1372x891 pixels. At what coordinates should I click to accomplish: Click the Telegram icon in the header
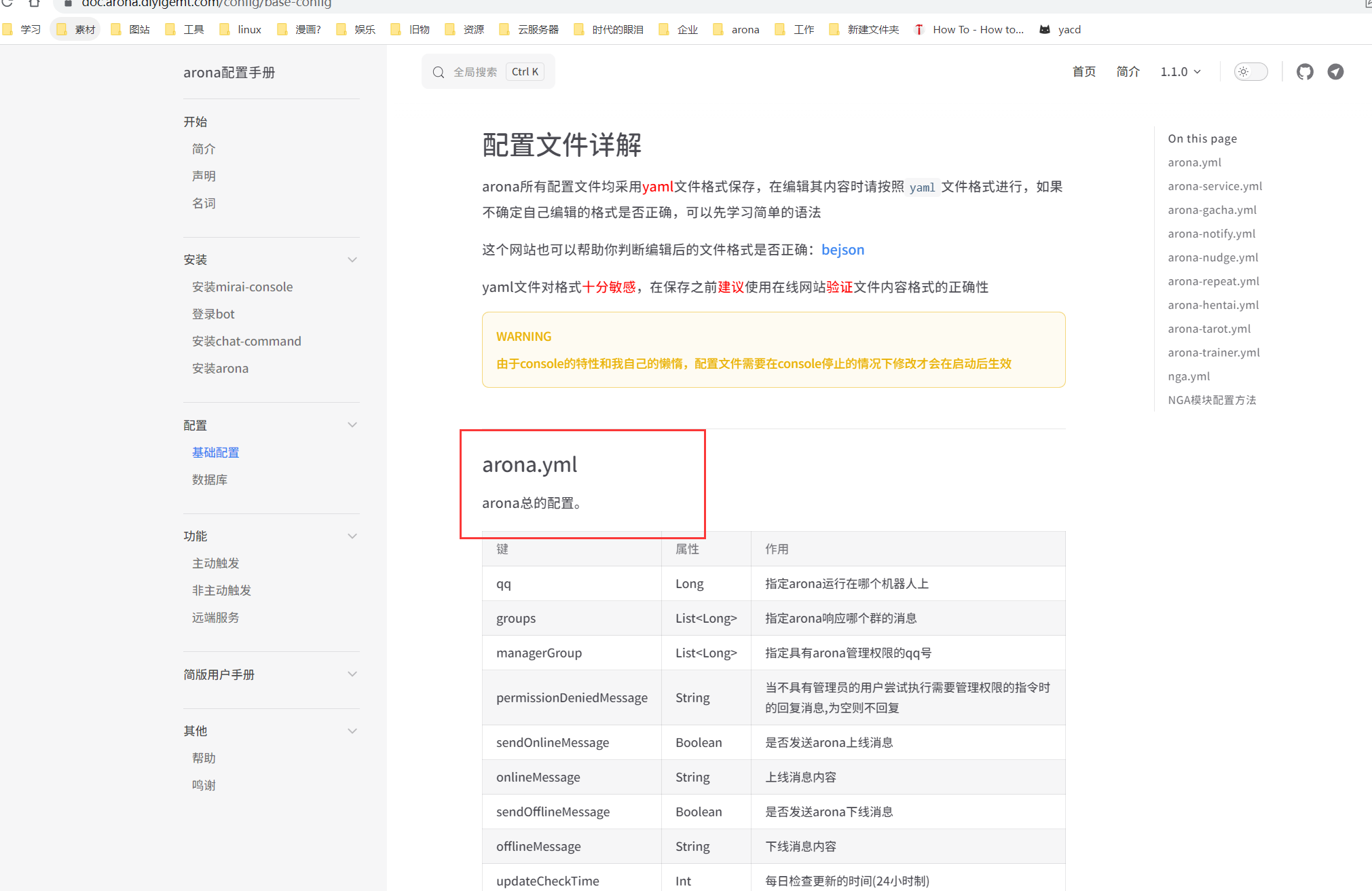1335,71
